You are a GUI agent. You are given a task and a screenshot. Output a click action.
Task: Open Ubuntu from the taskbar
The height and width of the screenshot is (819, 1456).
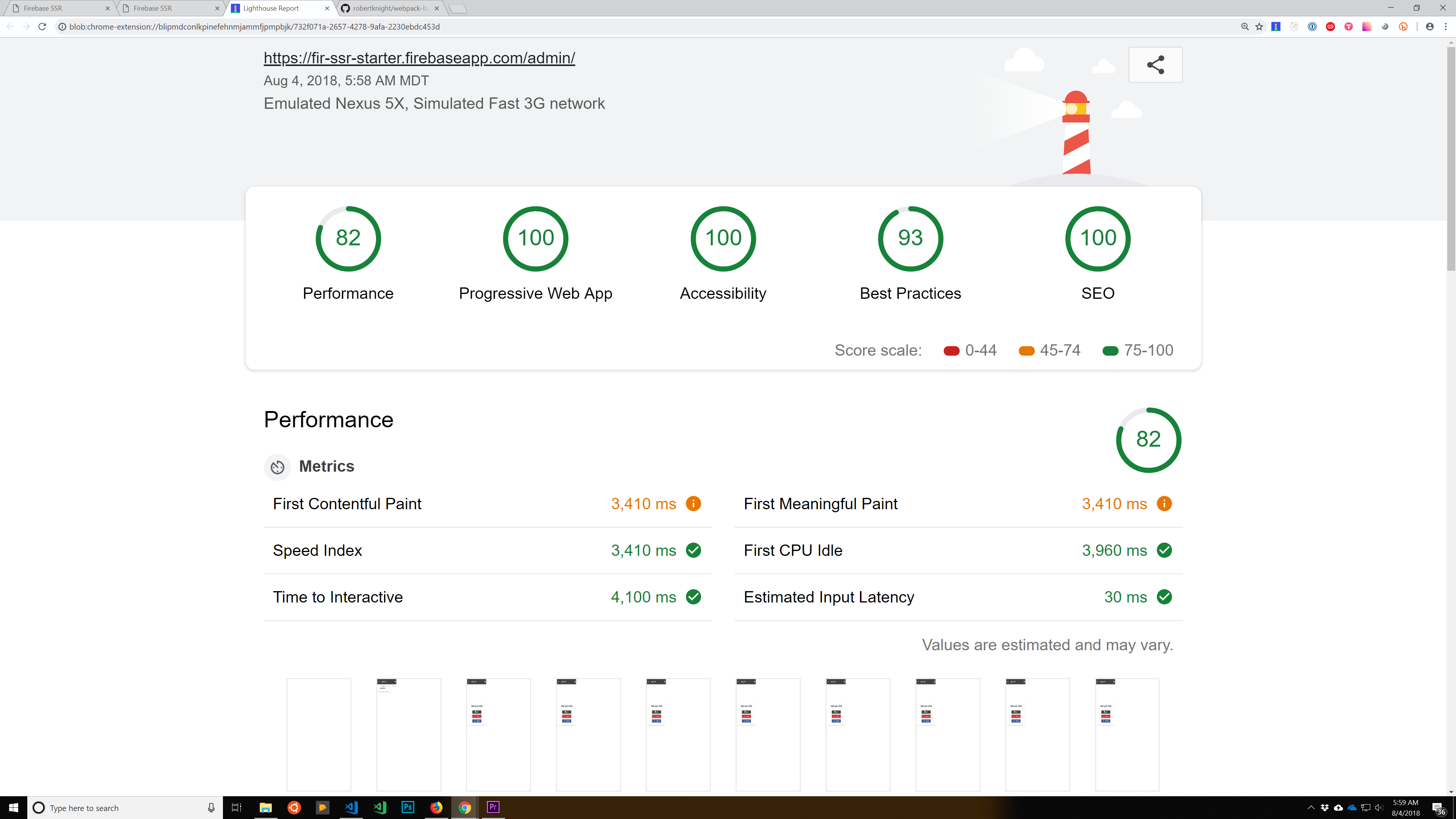coord(294,807)
